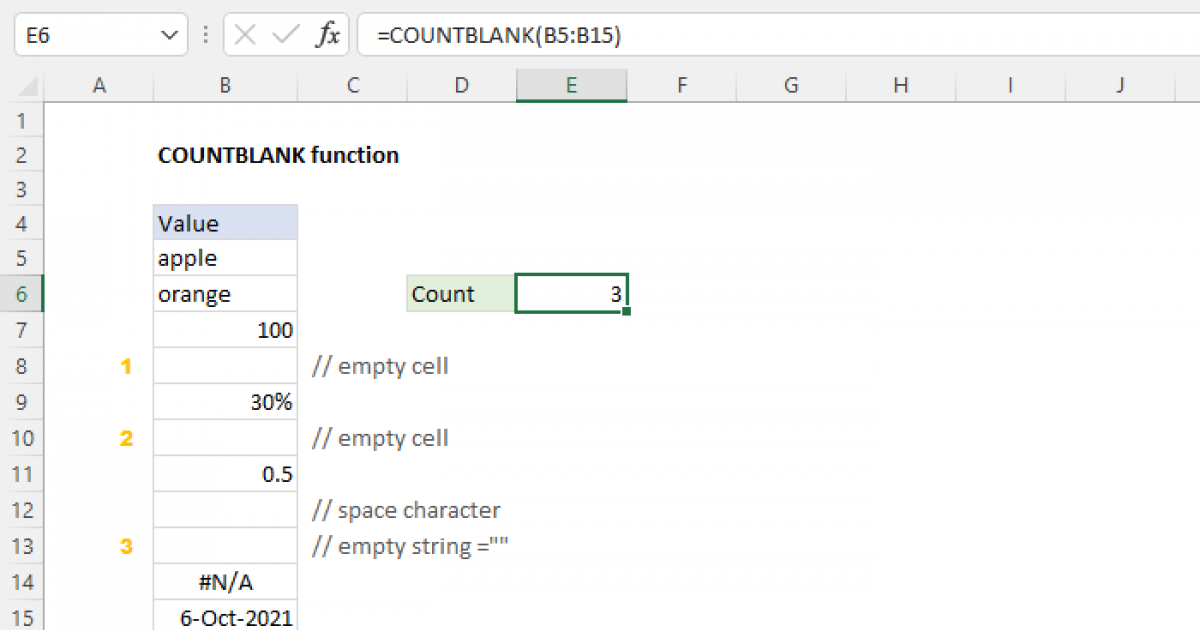Viewport: 1200px width, 630px height.
Task: Select cell E6 showing count 3
Action: point(571,294)
